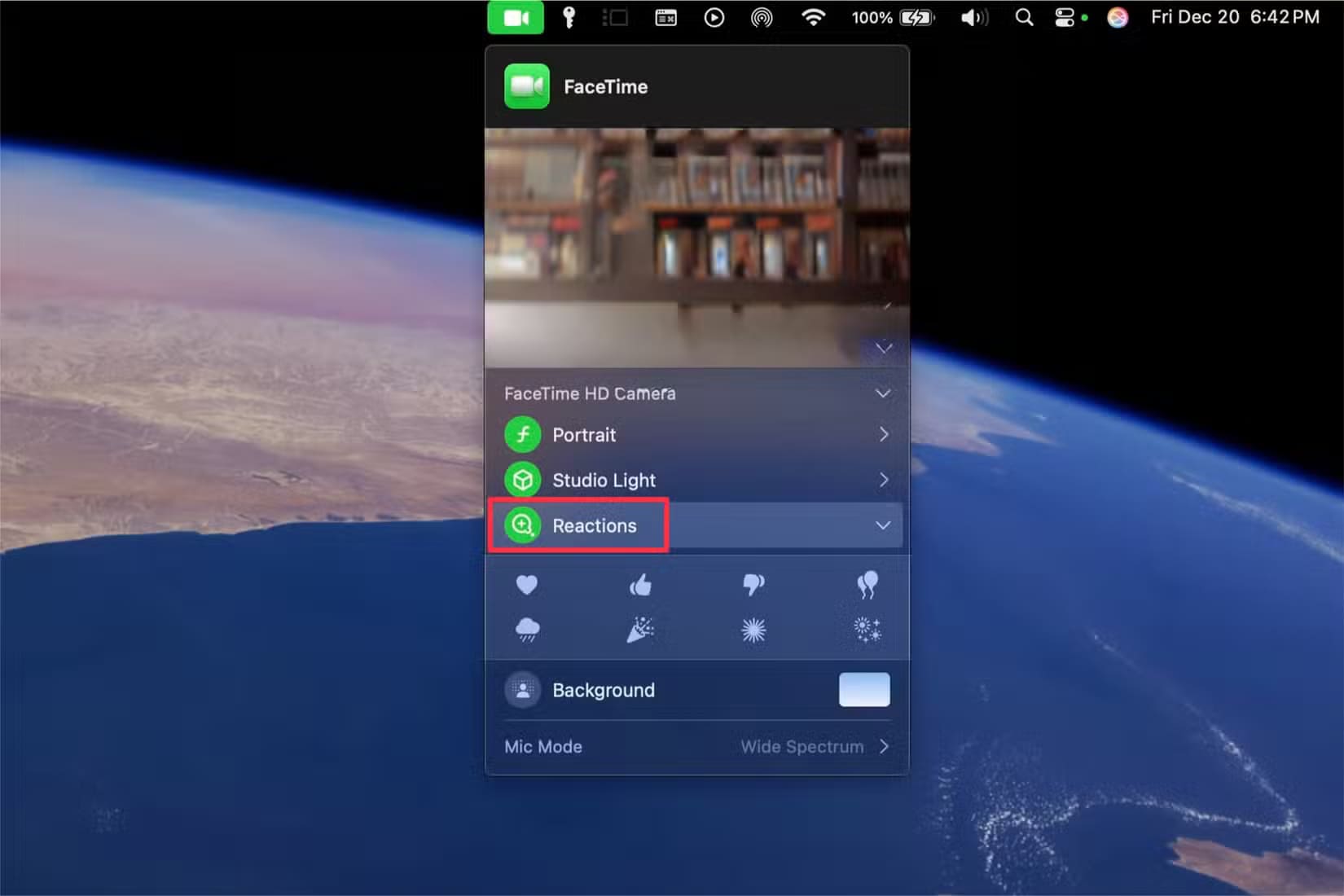Open the keyboard input menu bar icon
This screenshot has height=896, width=1344.
click(666, 17)
